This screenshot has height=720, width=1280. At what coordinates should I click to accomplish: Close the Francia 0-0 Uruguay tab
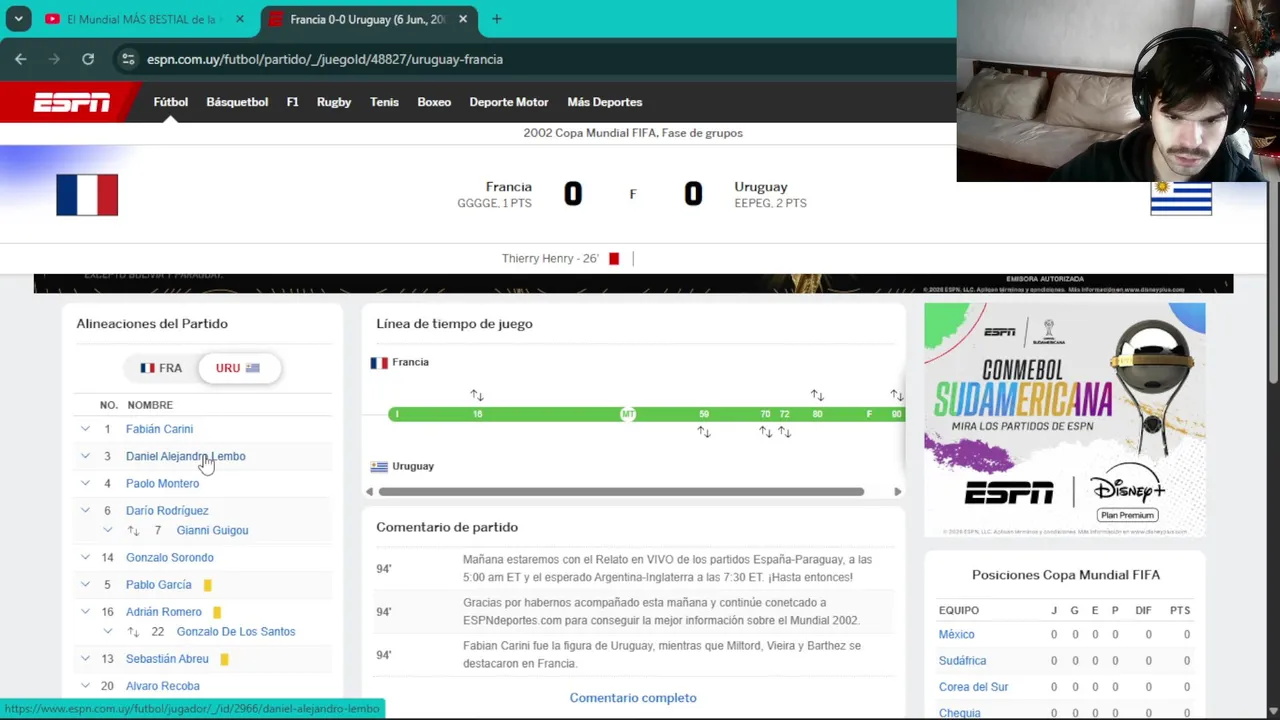462,19
